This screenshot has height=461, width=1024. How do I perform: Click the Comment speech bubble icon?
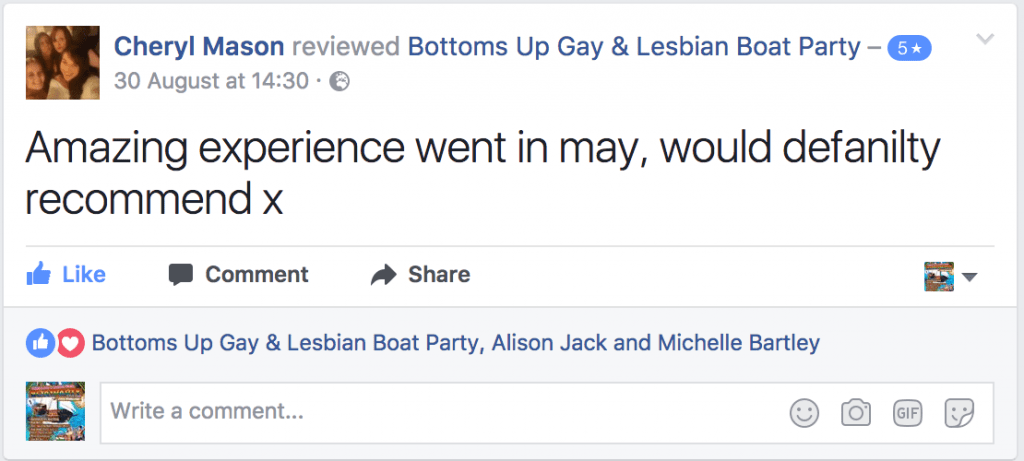181,274
